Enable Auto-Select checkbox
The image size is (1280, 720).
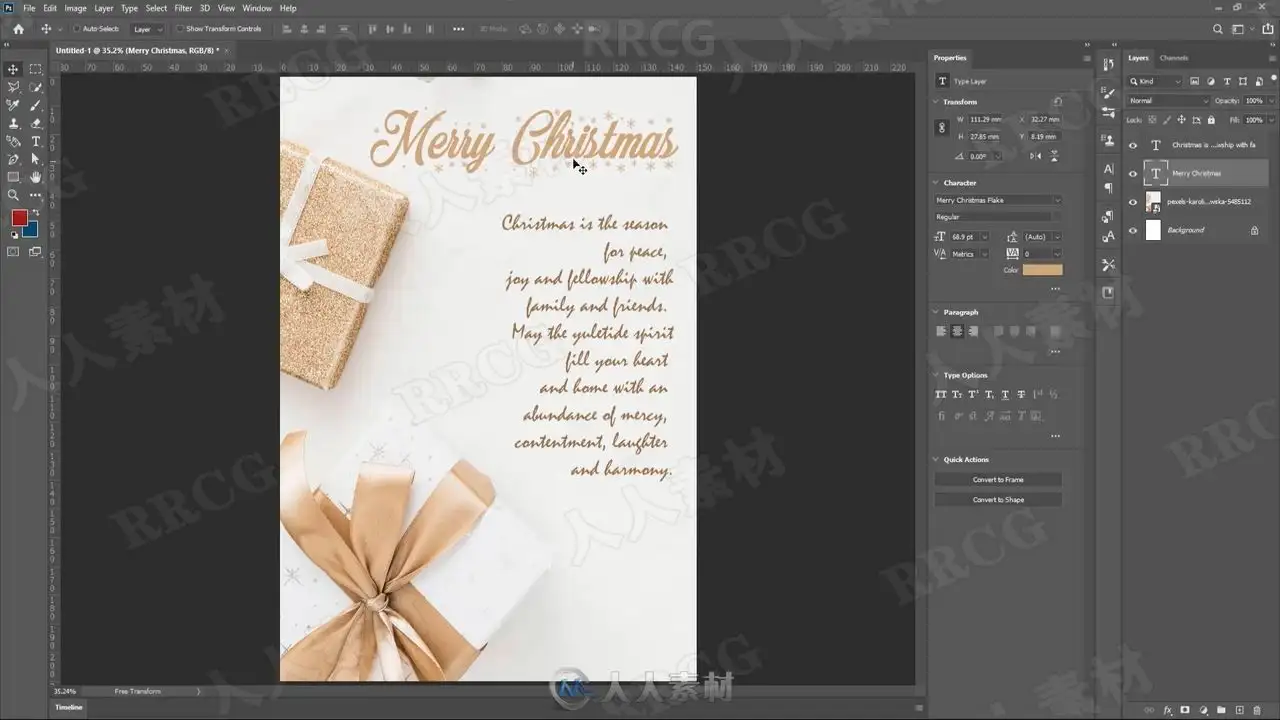[76, 29]
